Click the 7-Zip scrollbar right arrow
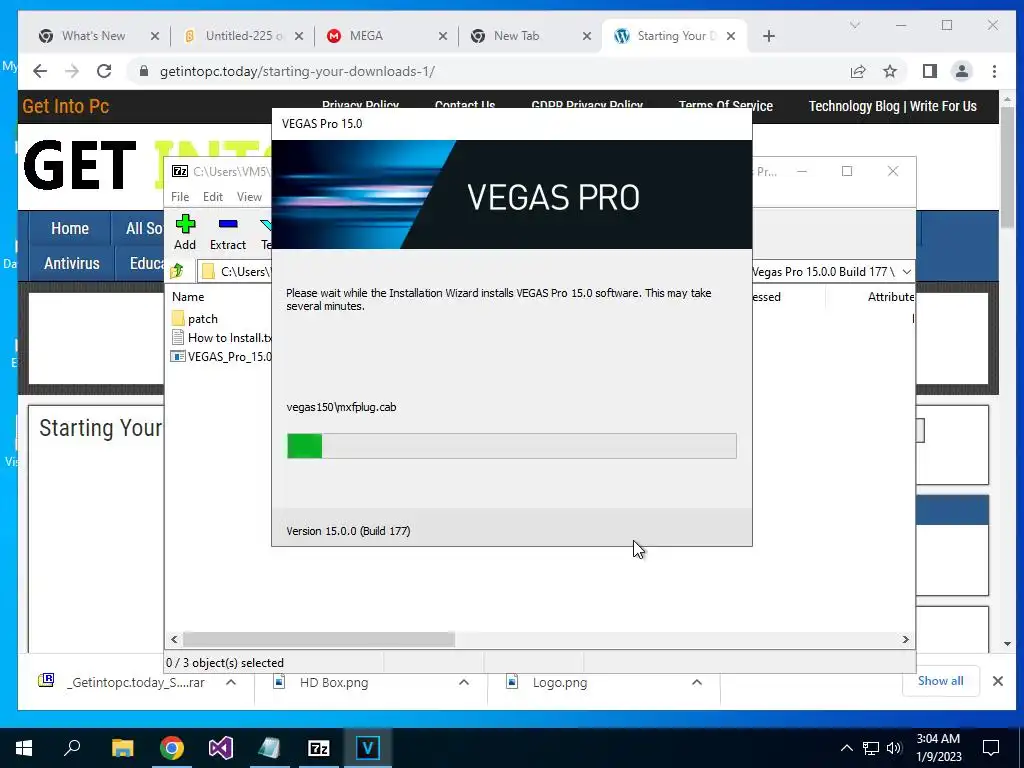This screenshot has width=1024, height=768. coord(905,639)
